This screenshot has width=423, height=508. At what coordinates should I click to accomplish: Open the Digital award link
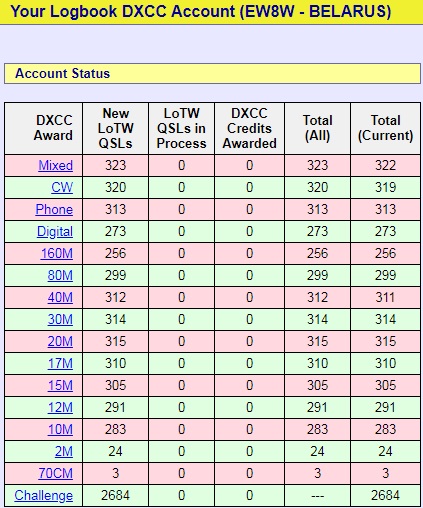pos(55,231)
